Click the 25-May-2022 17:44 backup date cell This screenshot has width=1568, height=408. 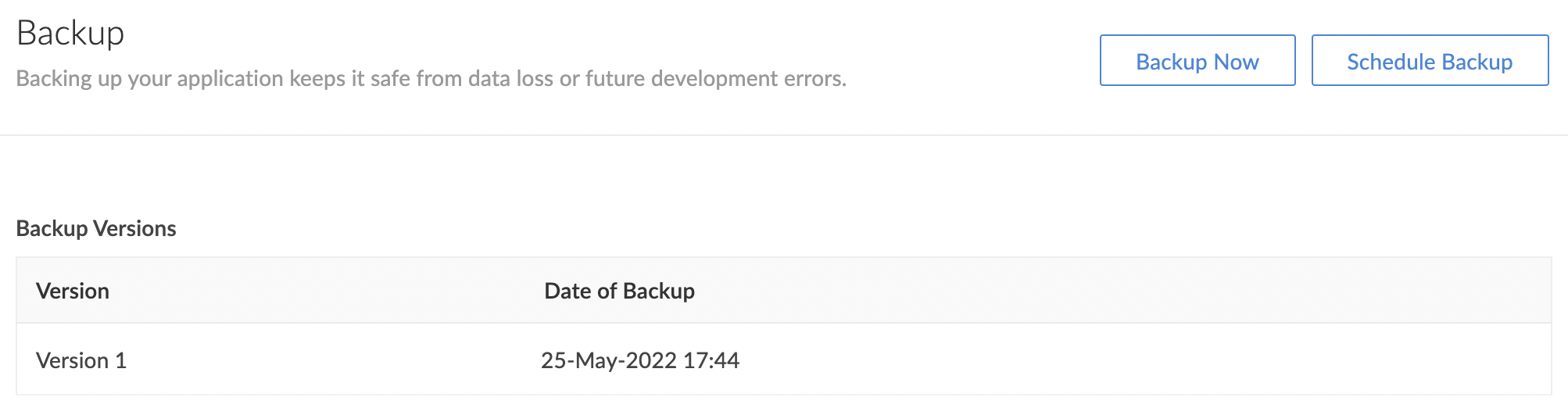(639, 360)
